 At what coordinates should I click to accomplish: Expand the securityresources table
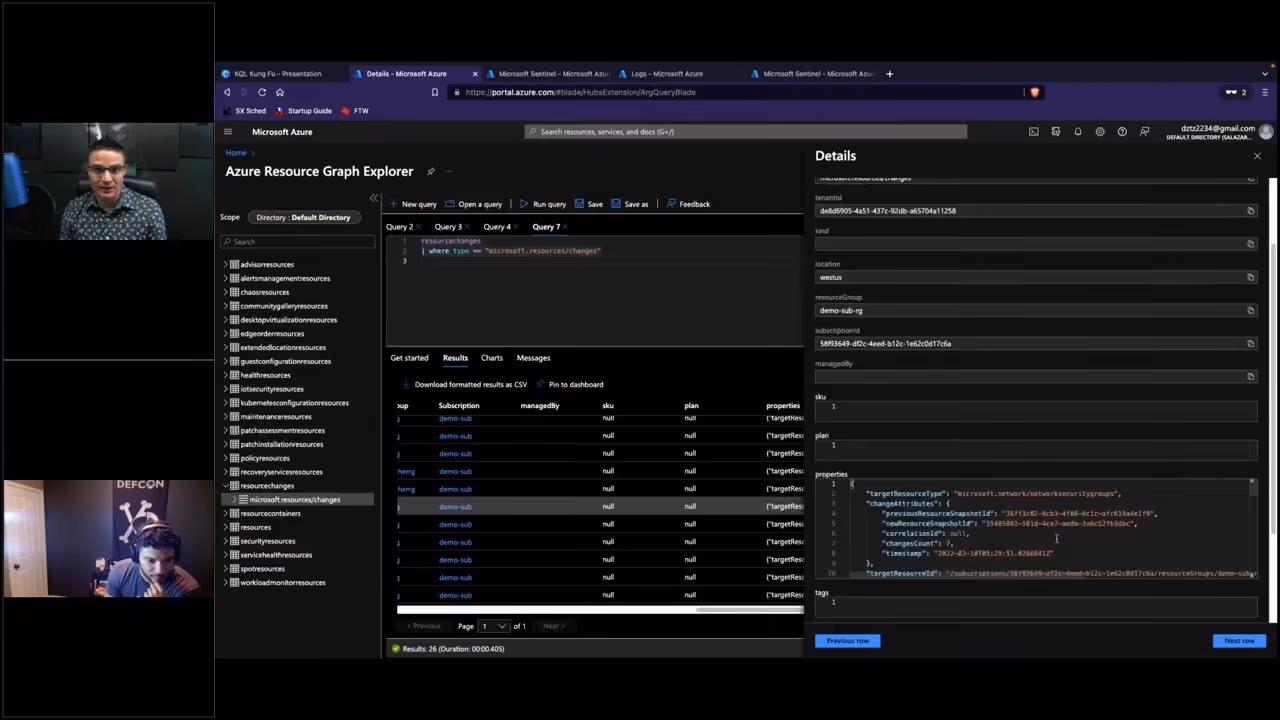225,541
